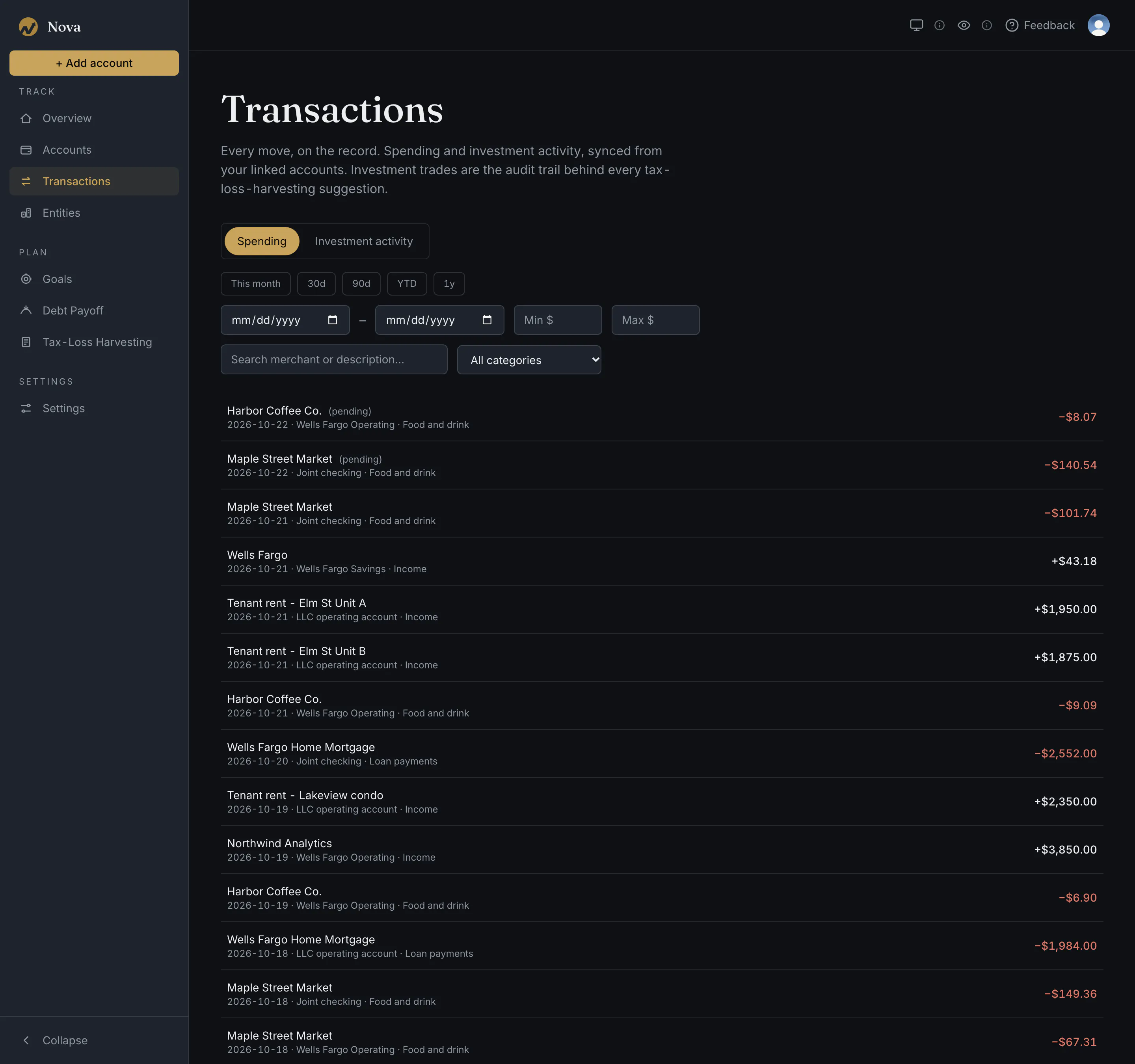Viewport: 1135px width, 1064px height.
Task: Click the Debt Payoff icon
Action: click(x=26, y=311)
